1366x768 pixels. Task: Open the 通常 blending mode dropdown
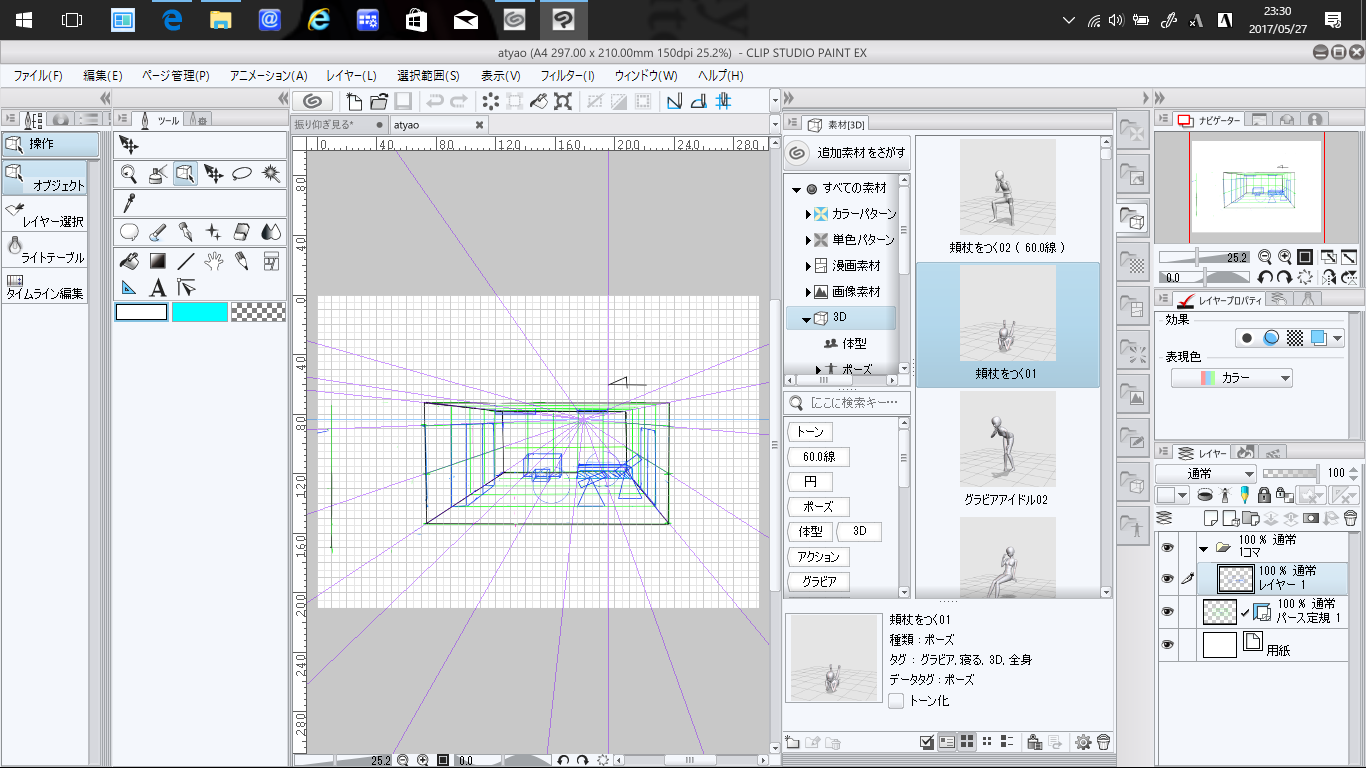pyautogui.click(x=1206, y=474)
